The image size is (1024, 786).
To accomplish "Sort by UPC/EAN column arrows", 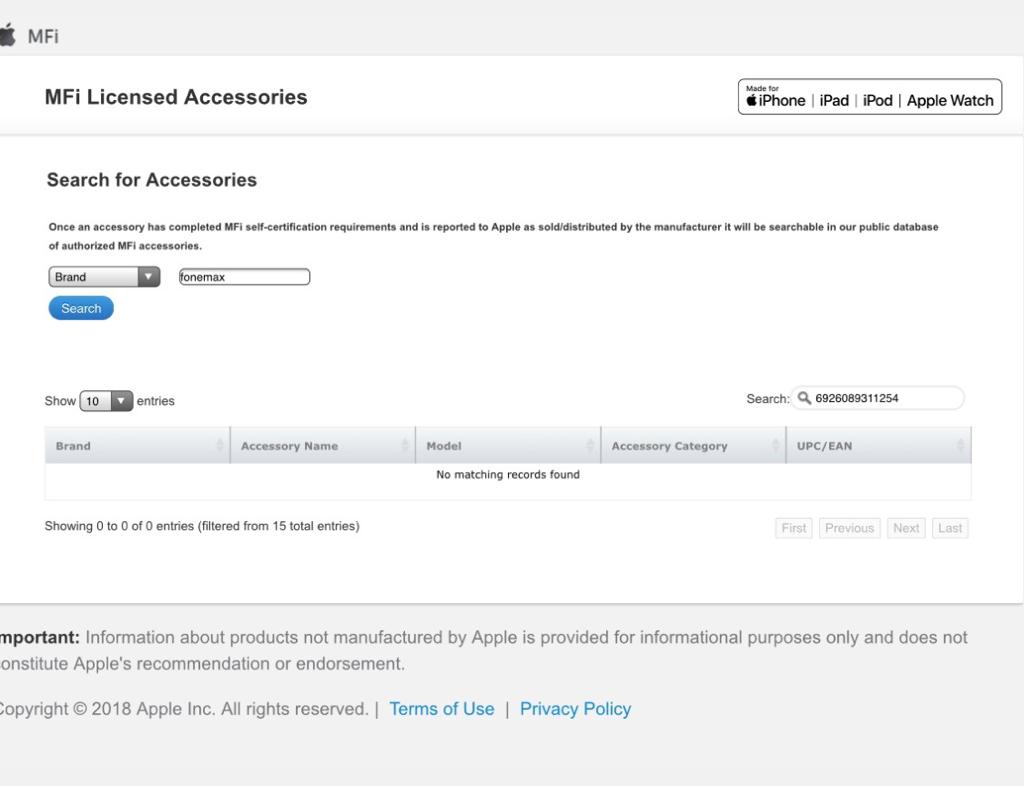I will click(960, 445).
